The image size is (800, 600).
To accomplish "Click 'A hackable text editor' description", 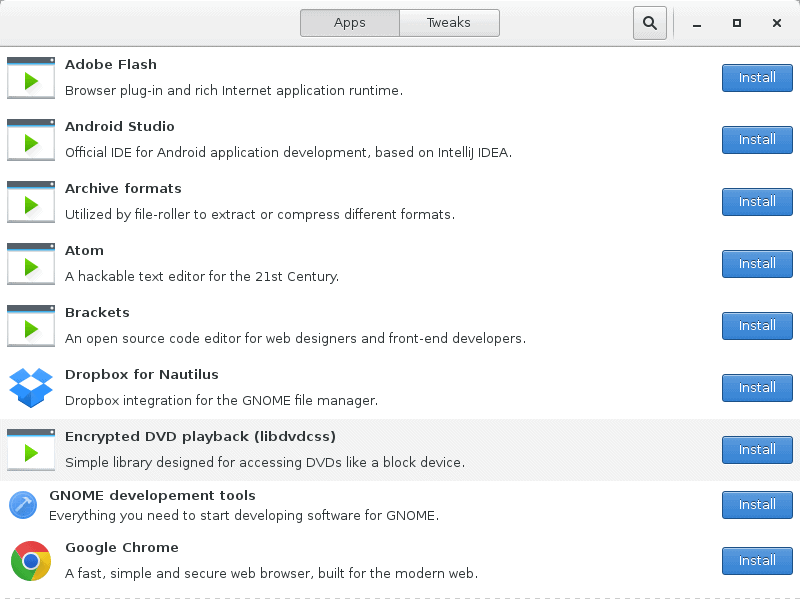I will [202, 277].
